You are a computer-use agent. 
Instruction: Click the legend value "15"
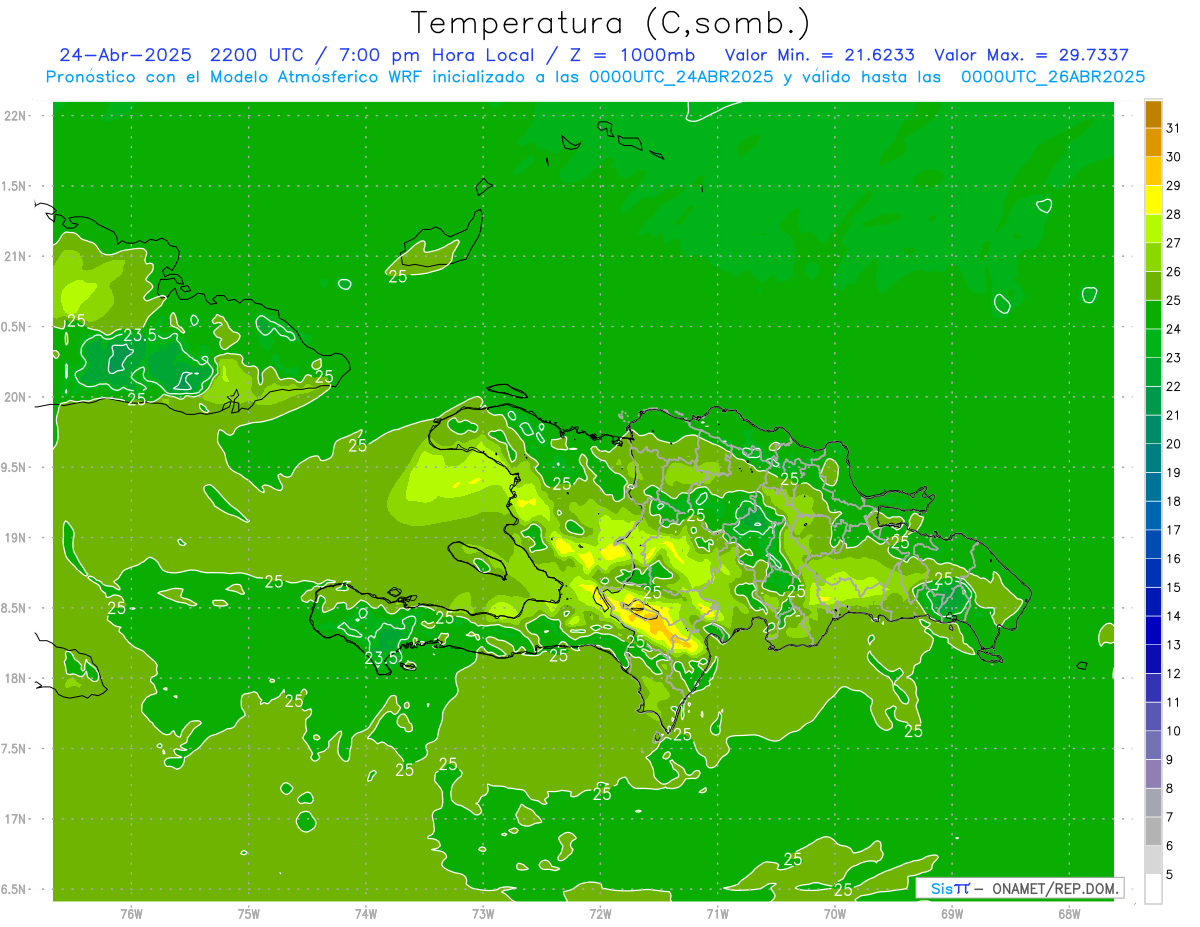1174,587
